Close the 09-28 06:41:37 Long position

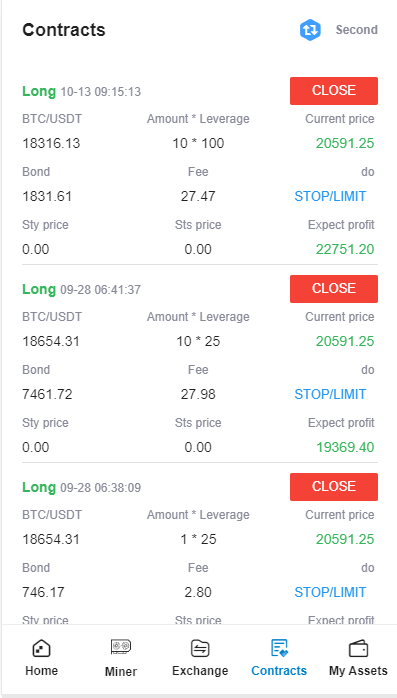coord(334,289)
